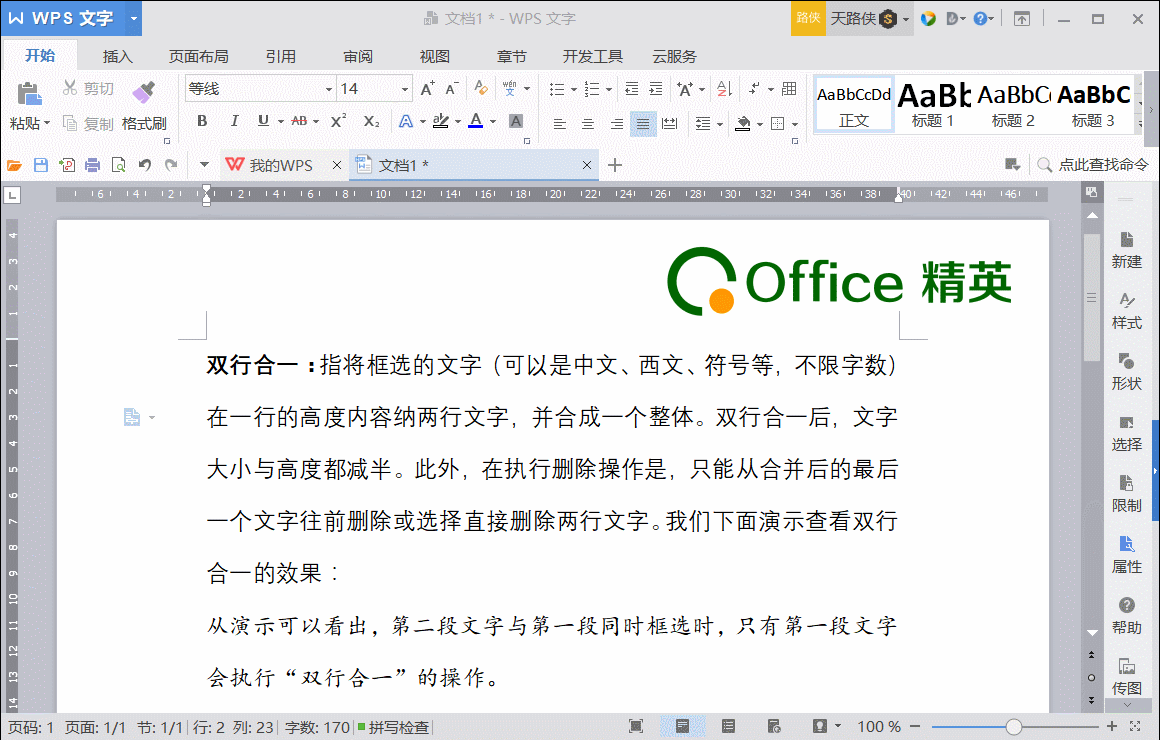Apply the 正文 (Normal) style
This screenshot has width=1160, height=740.
854,105
